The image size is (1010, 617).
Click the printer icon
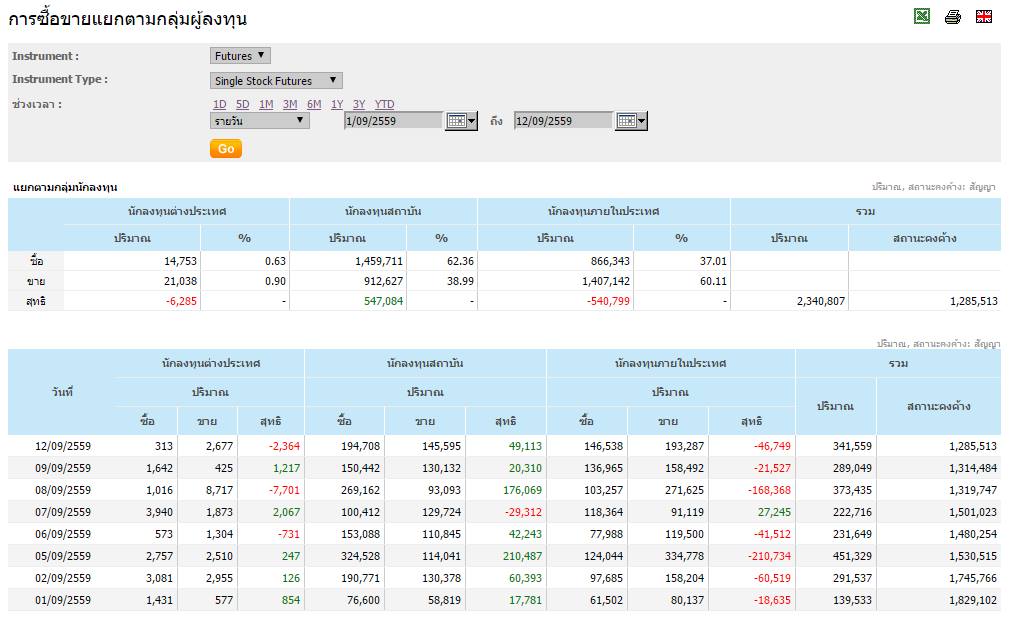click(x=953, y=17)
